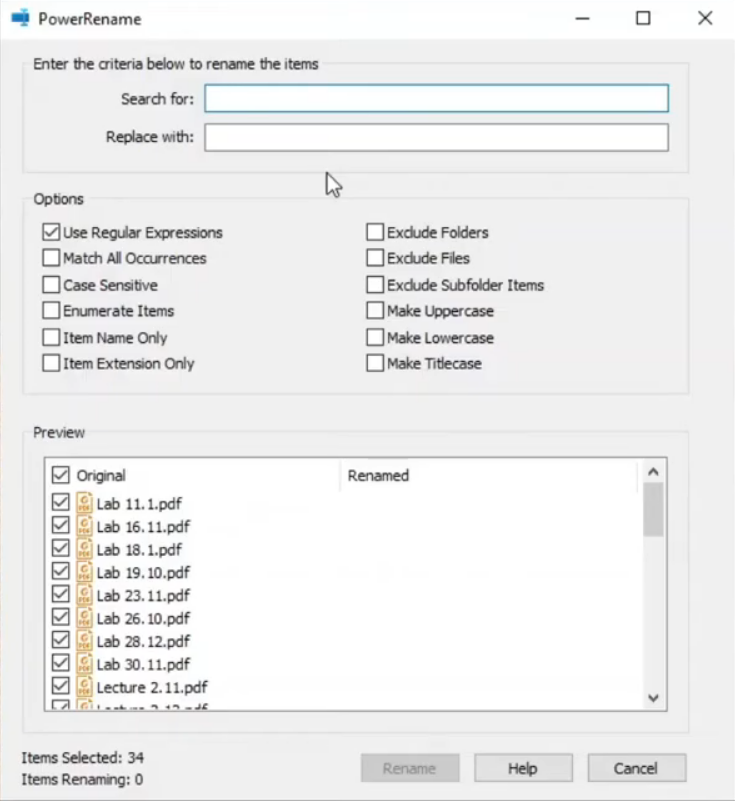Enable Match All Occurrences checkbox
The width and height of the screenshot is (735, 801).
pyautogui.click(x=52, y=258)
